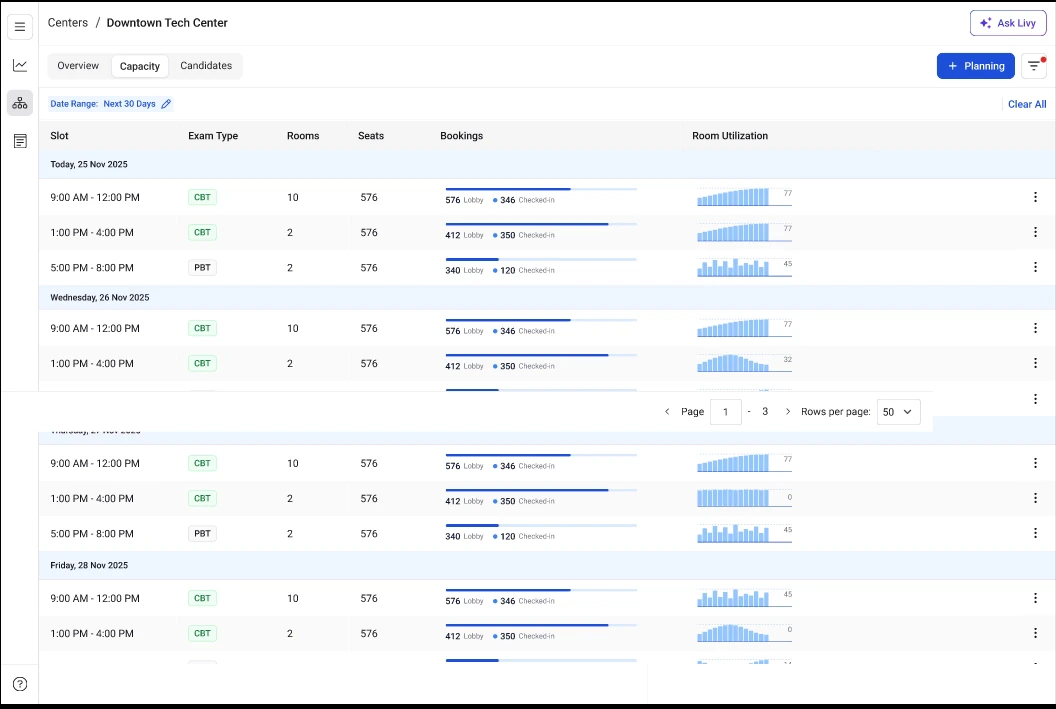The width and height of the screenshot is (1056, 709).
Task: Go to the previous page arrow
Action: pos(667,412)
